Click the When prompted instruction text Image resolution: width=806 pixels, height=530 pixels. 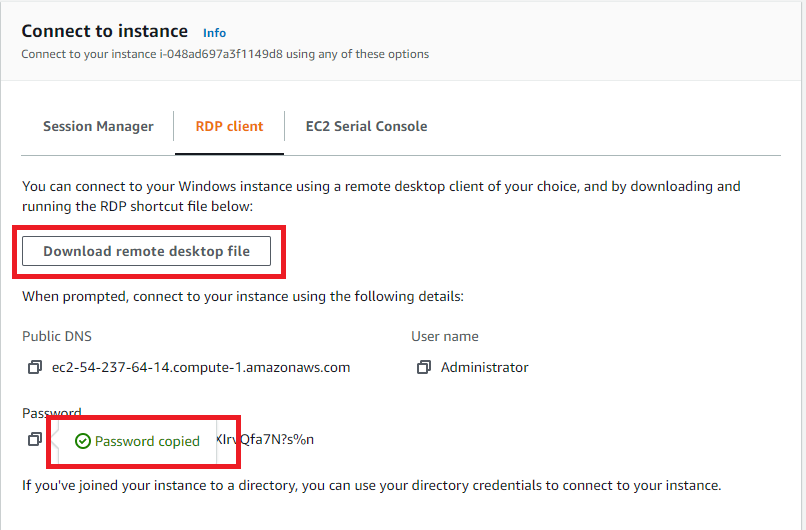coord(243,296)
